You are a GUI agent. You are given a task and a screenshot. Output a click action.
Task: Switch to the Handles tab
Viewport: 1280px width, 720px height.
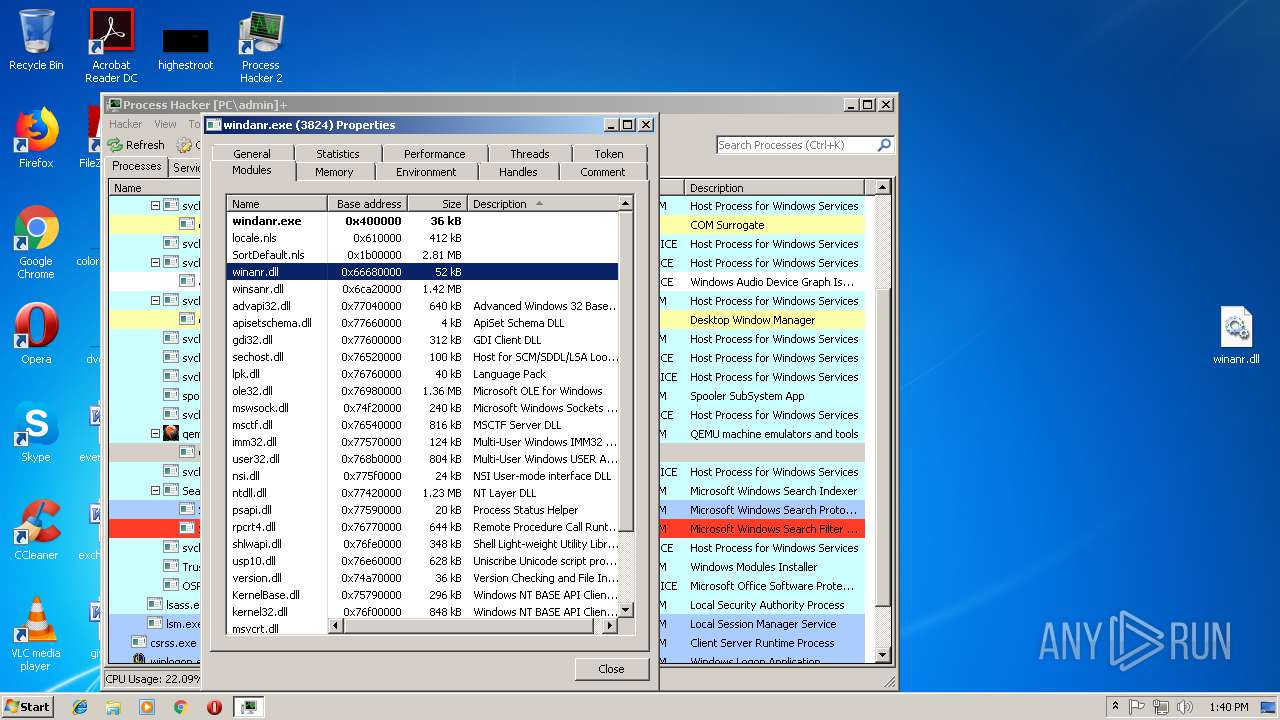518,172
